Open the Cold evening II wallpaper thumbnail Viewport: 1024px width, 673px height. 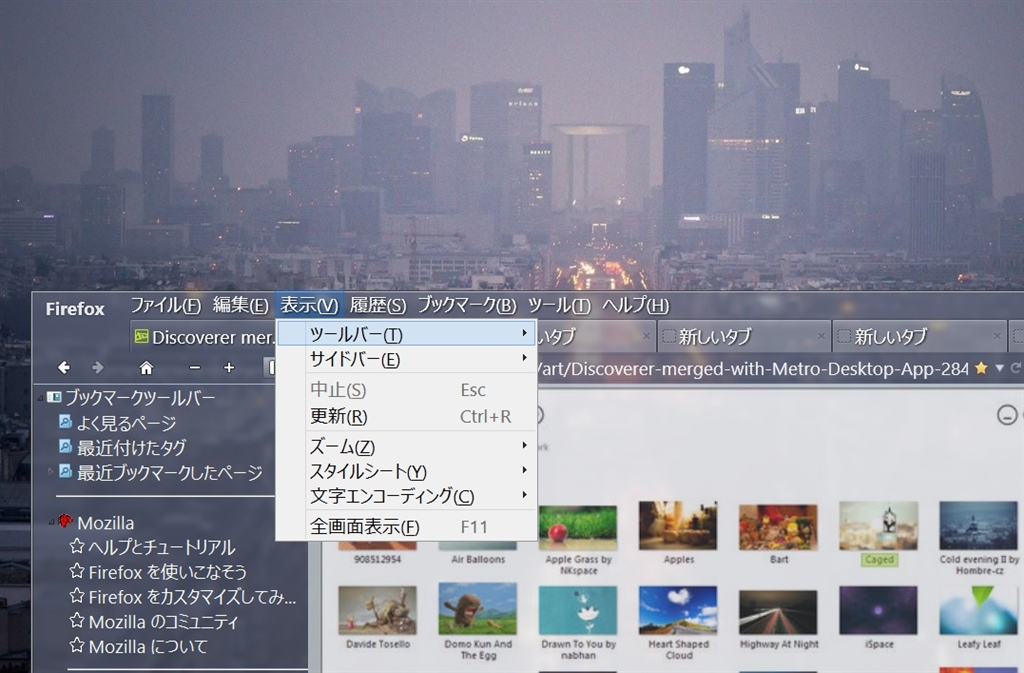coord(978,525)
